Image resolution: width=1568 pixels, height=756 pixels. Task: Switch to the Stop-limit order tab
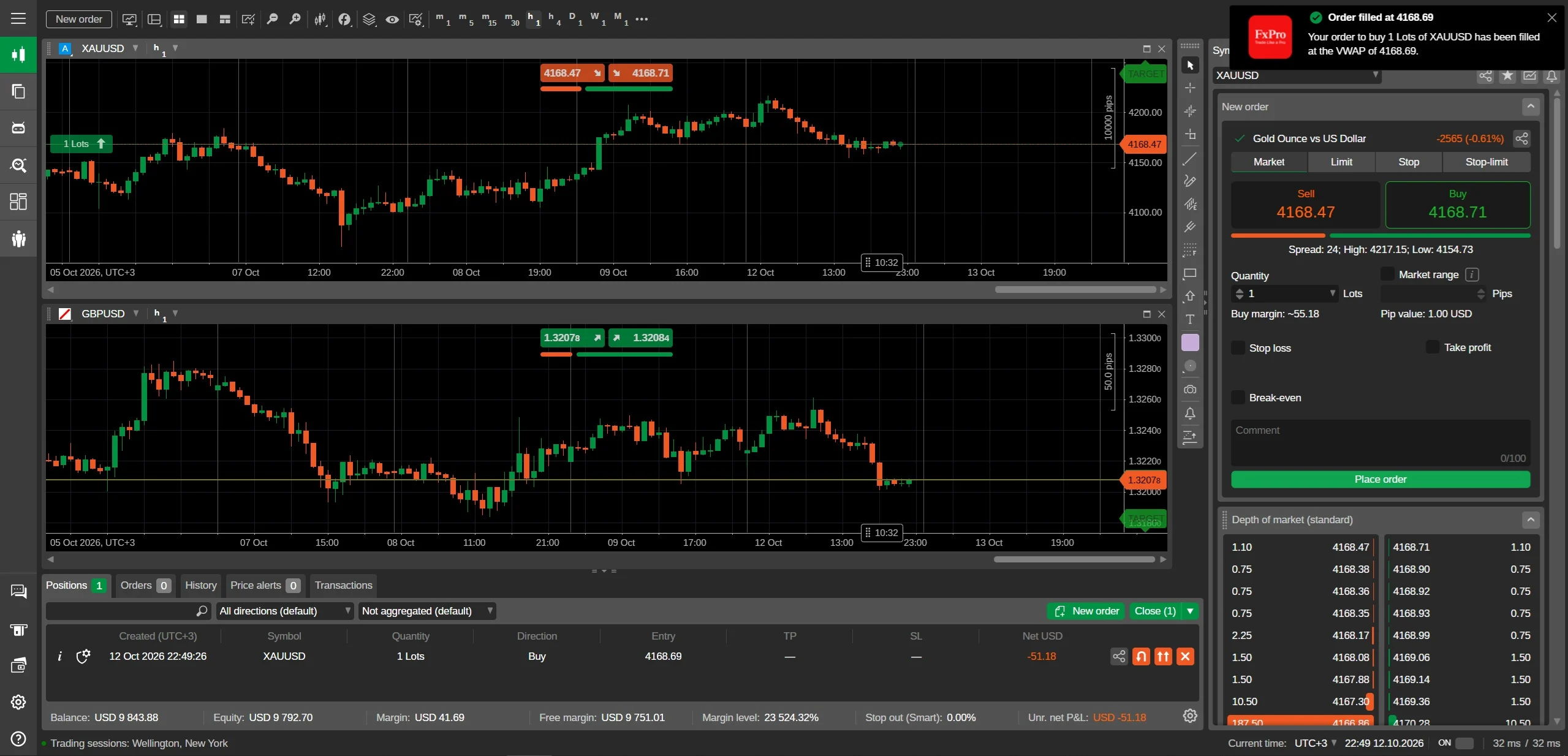pos(1486,162)
